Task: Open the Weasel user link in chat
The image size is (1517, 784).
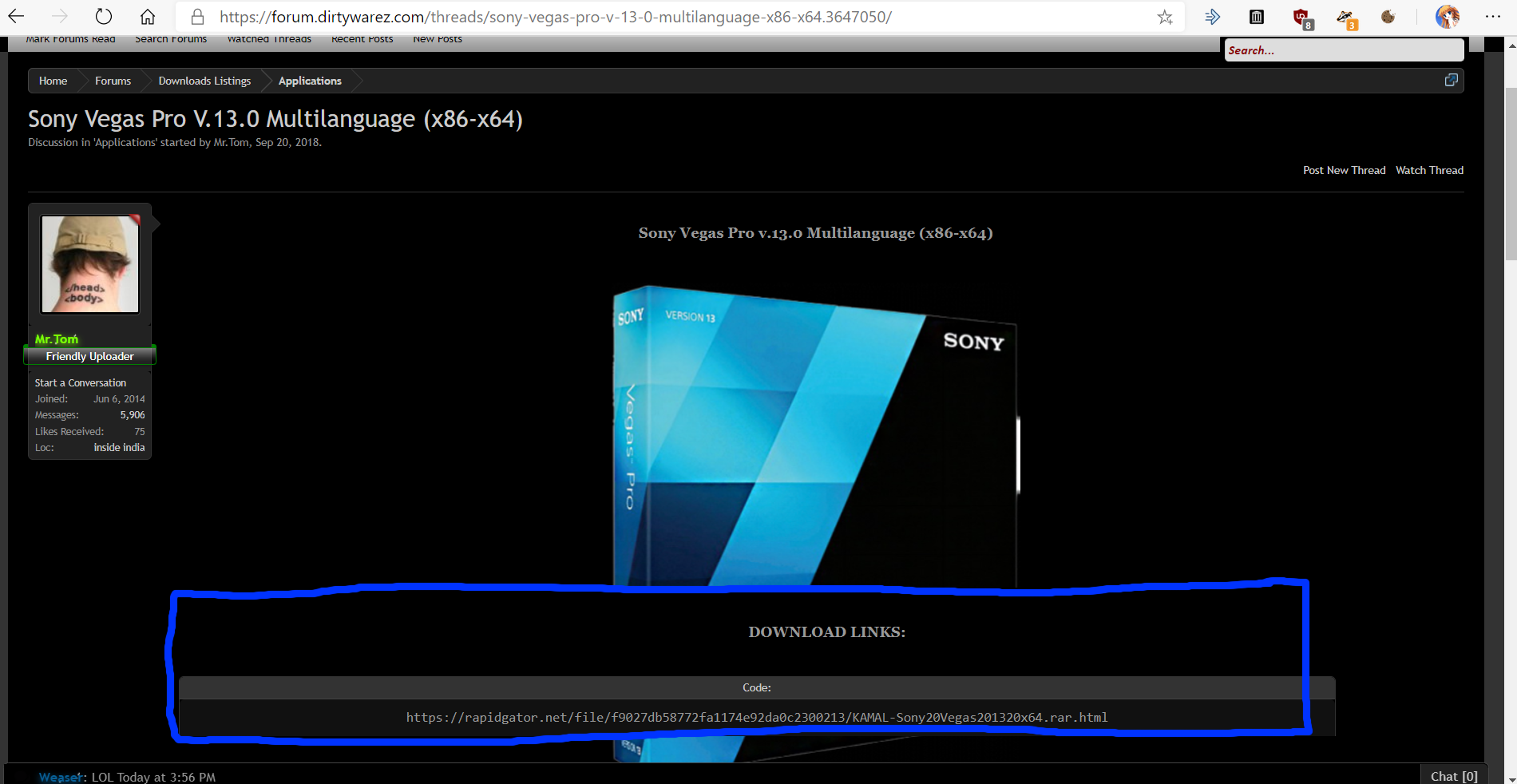Action: point(61,777)
